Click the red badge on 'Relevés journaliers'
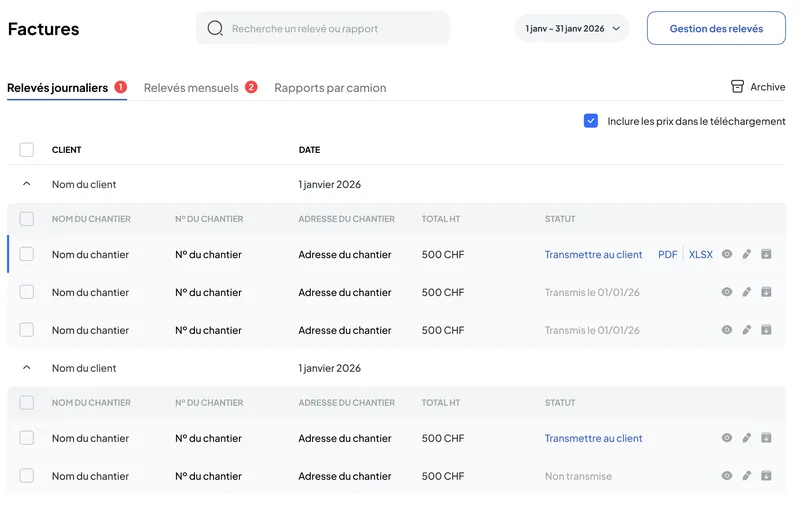Image resolution: width=800 pixels, height=505 pixels. click(x=120, y=87)
